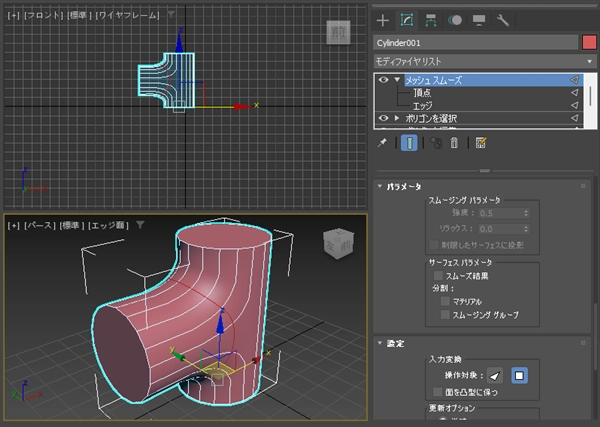Screen dimensions: 600x427
Task: Click Make Unique icon
Action: point(436,143)
